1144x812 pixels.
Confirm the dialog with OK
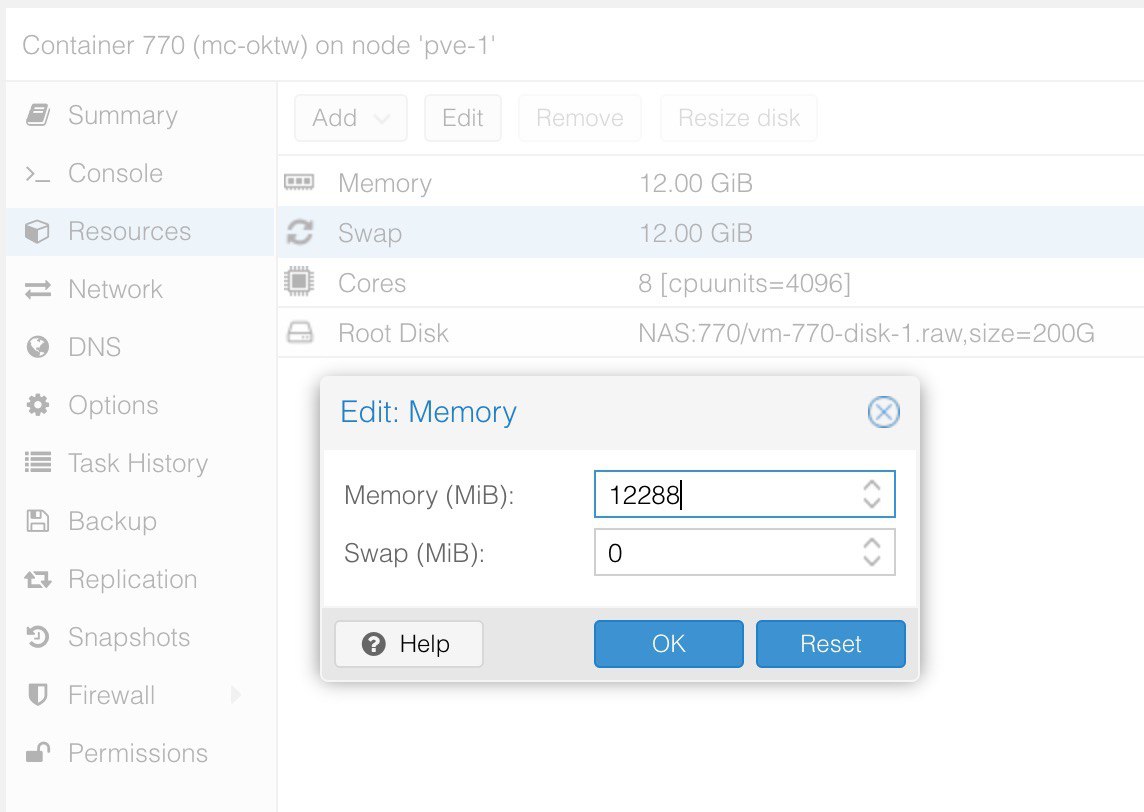(668, 643)
